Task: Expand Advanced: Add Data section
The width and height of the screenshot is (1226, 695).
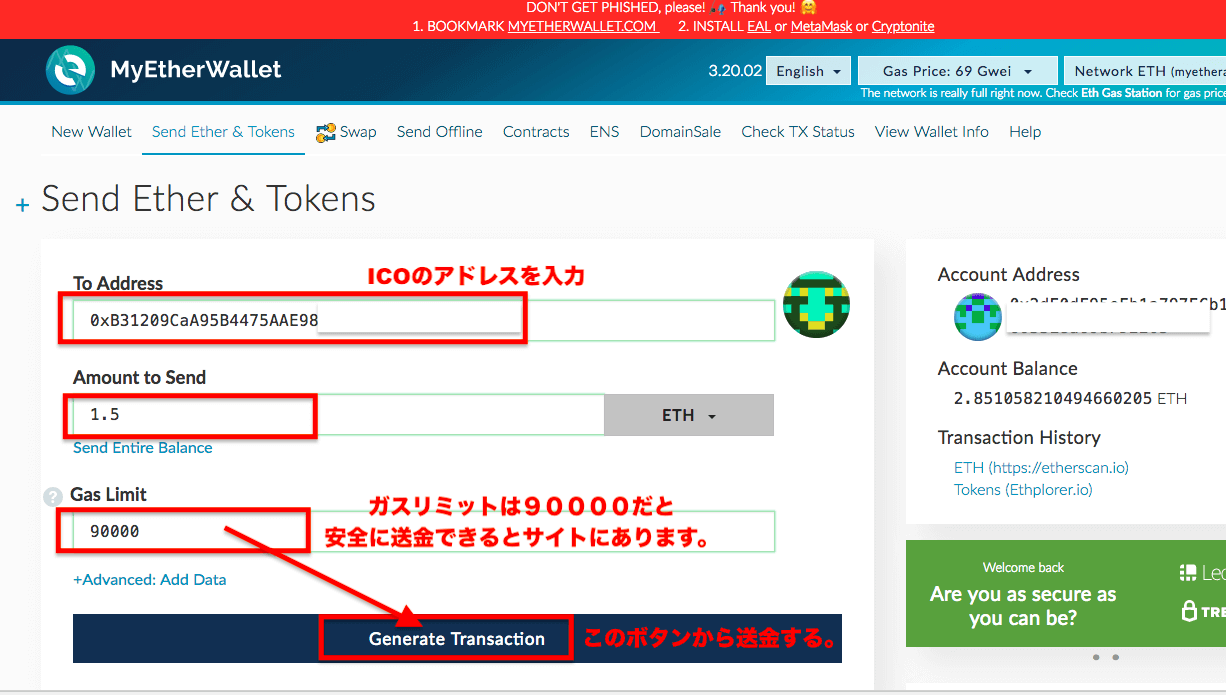Action: click(x=150, y=580)
